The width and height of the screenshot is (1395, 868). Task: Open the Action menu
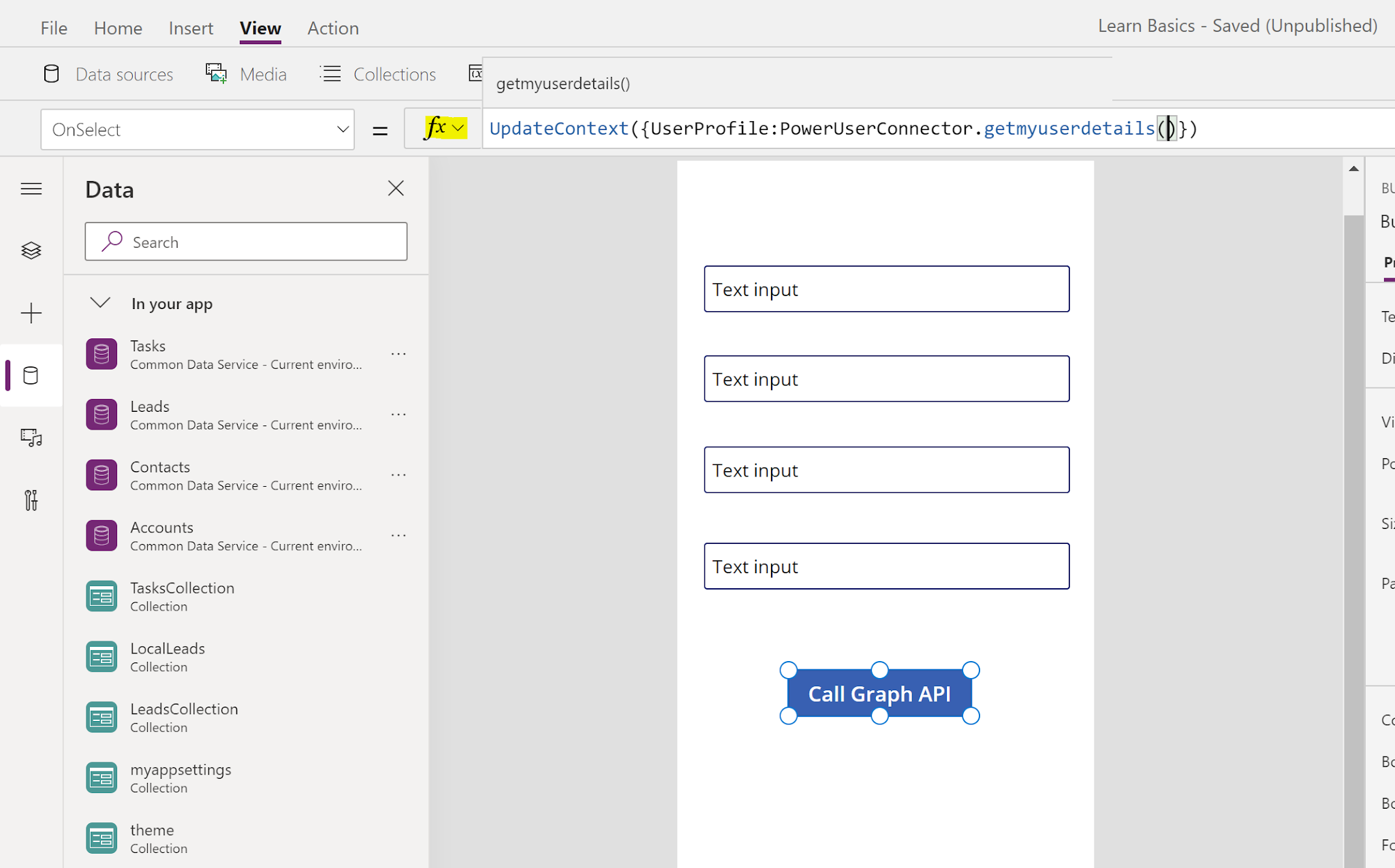point(333,28)
